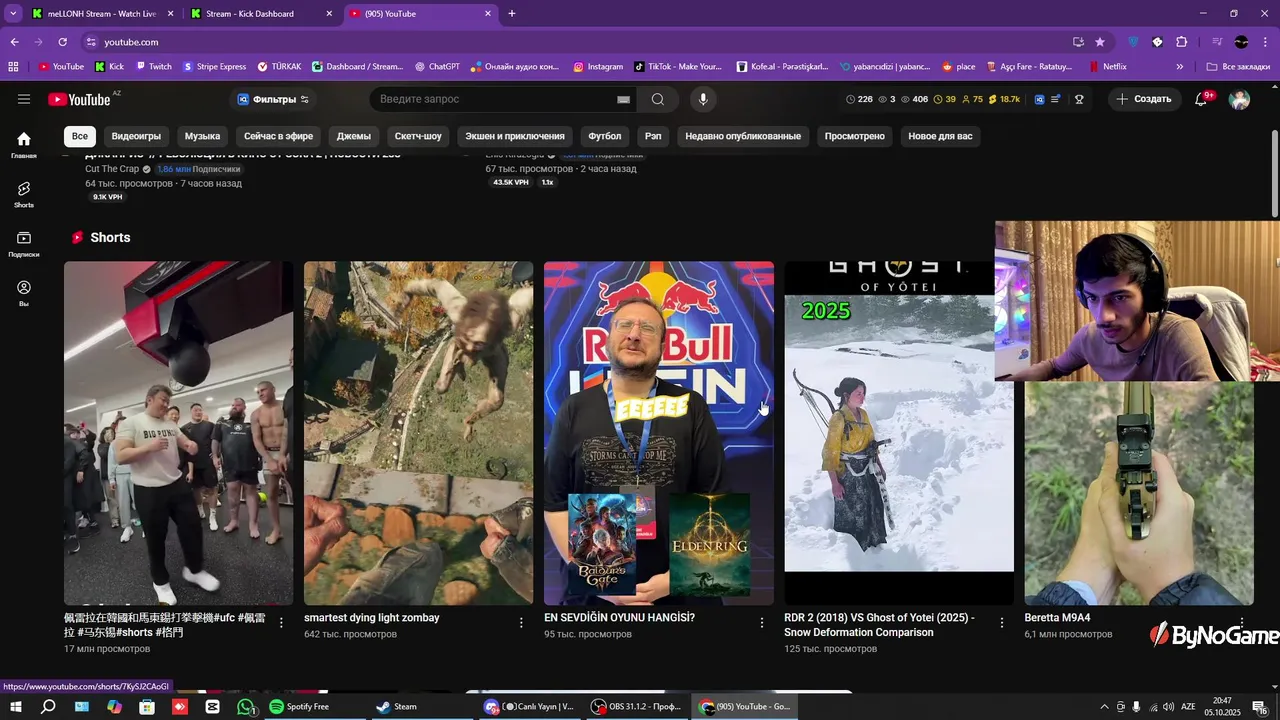The height and width of the screenshot is (720, 1280).
Task: Open the Red Bull Short thumbnail
Action: 659,433
